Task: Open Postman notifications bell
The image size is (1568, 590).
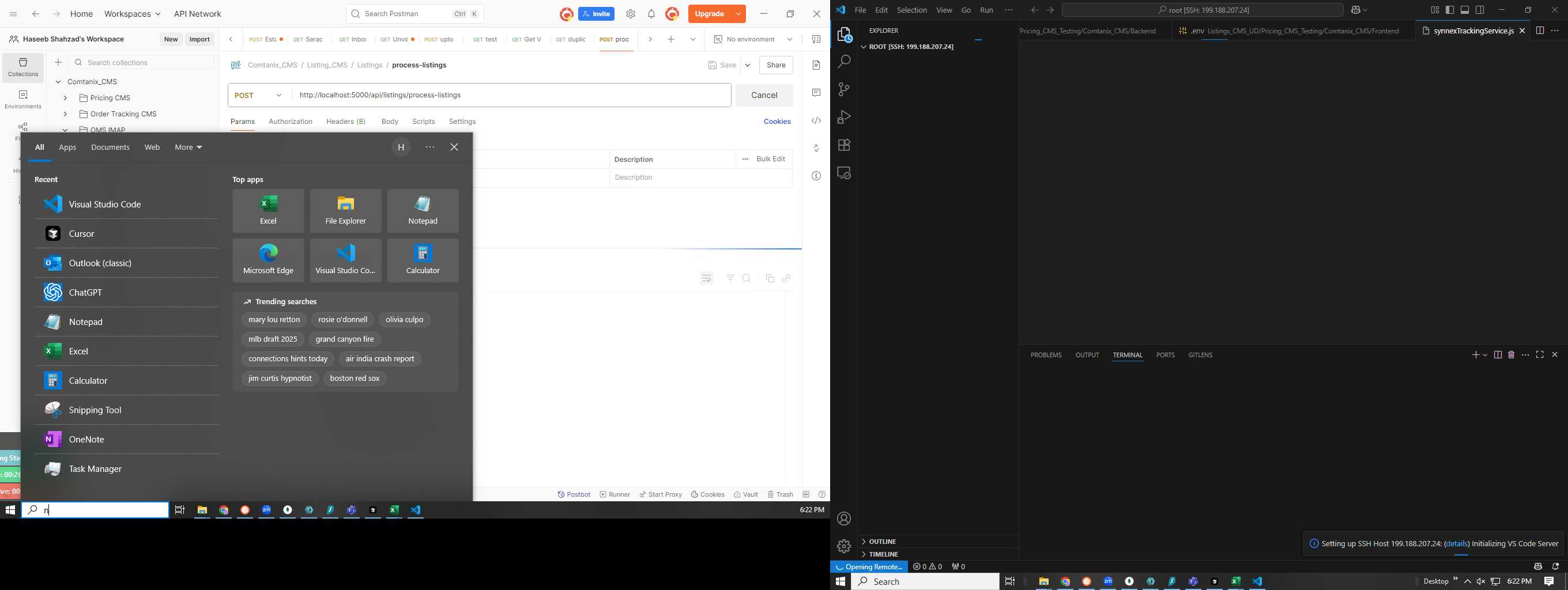Action: pos(651,14)
